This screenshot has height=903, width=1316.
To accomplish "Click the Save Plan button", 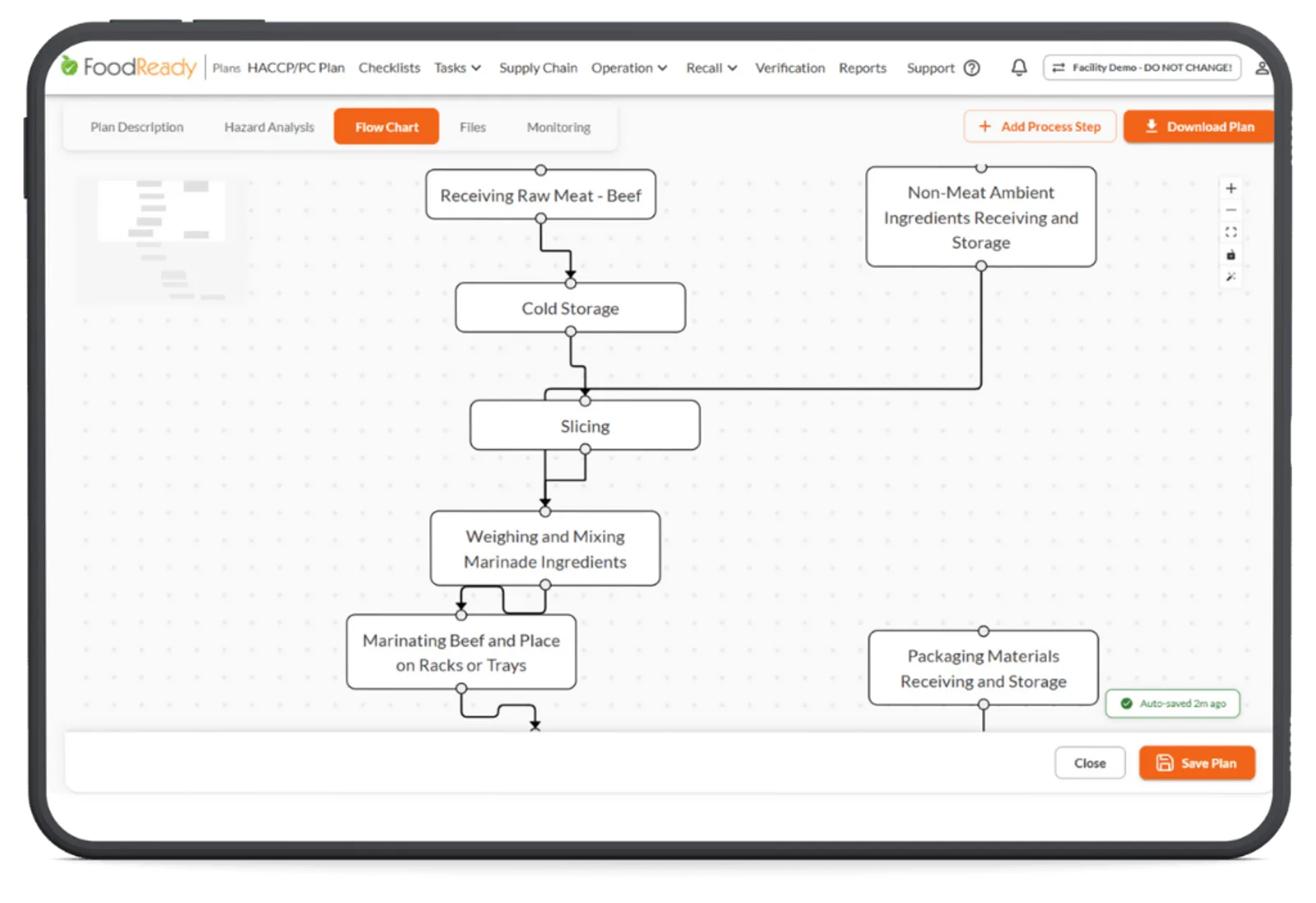I will coord(1197,763).
